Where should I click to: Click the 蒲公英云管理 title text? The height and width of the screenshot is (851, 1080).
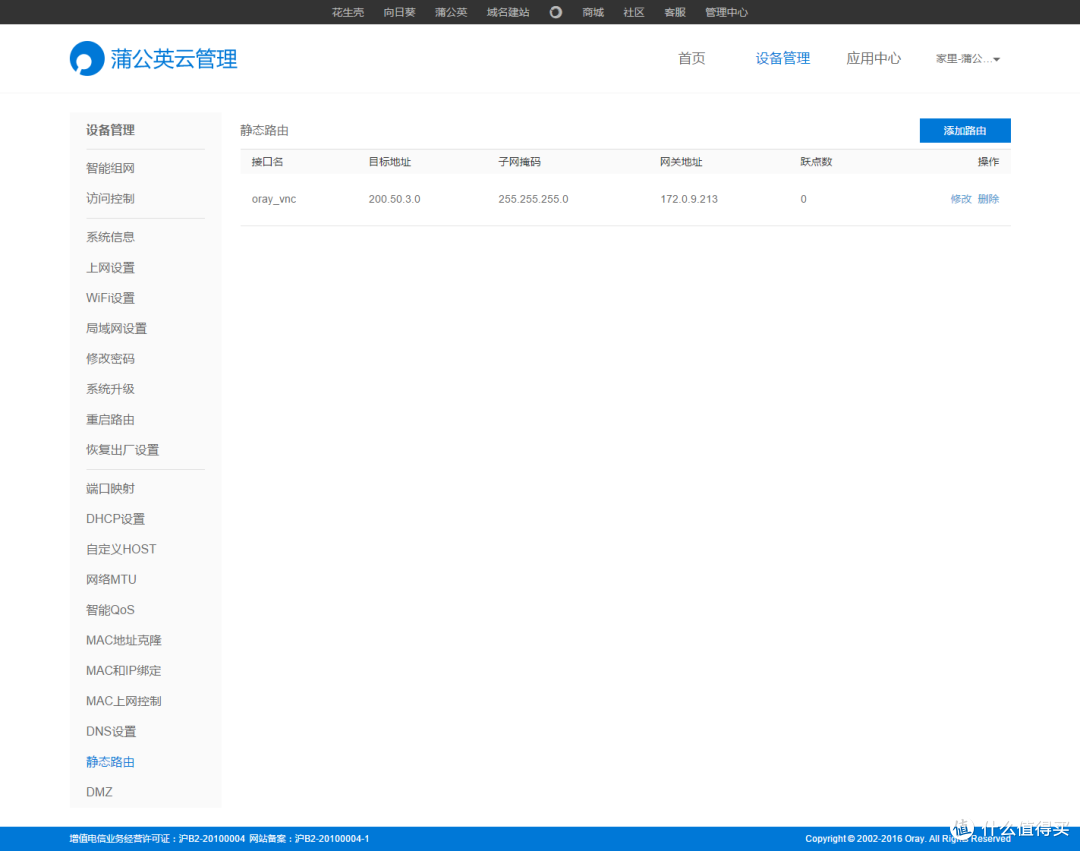(x=174, y=59)
